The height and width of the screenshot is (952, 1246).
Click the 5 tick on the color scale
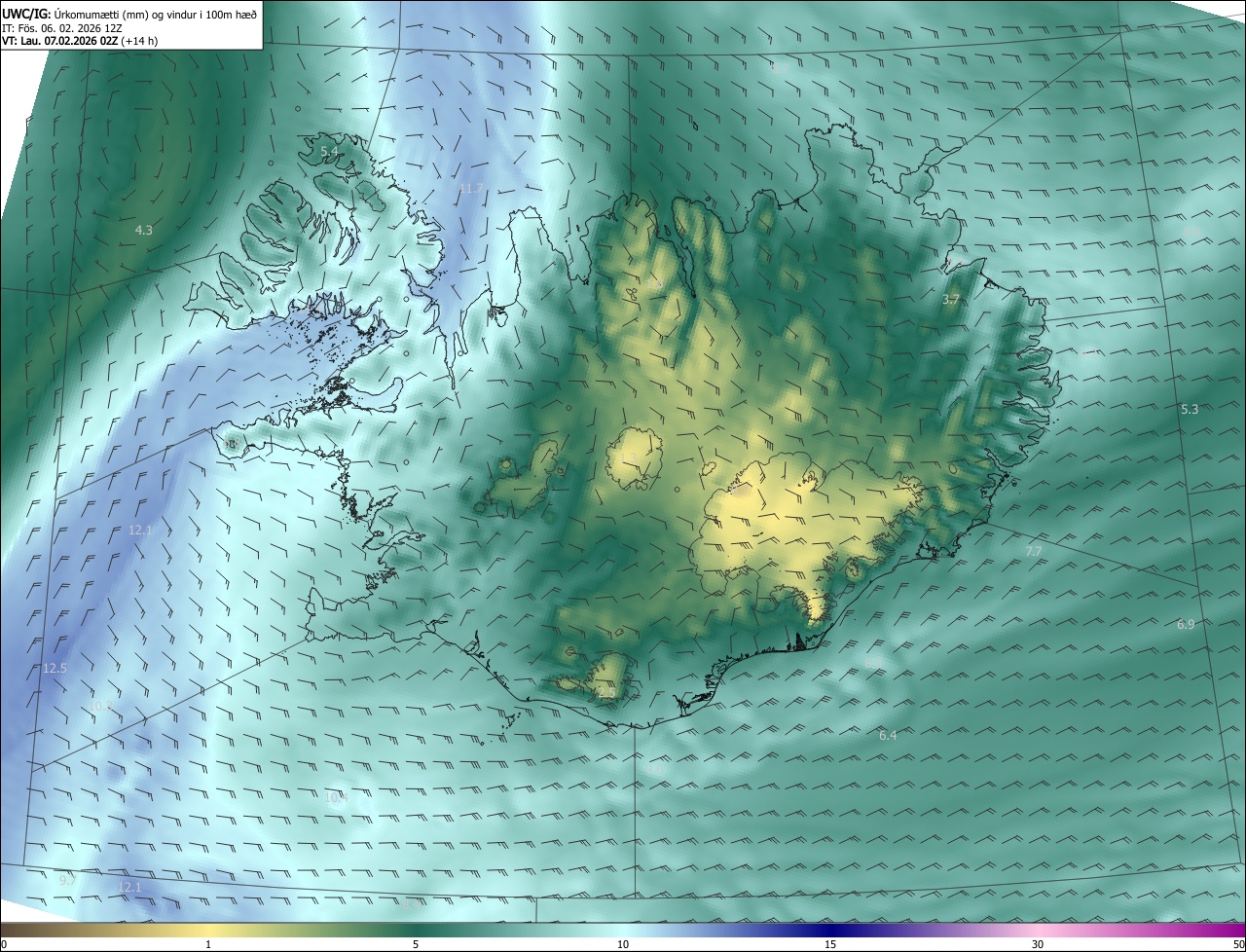click(416, 945)
